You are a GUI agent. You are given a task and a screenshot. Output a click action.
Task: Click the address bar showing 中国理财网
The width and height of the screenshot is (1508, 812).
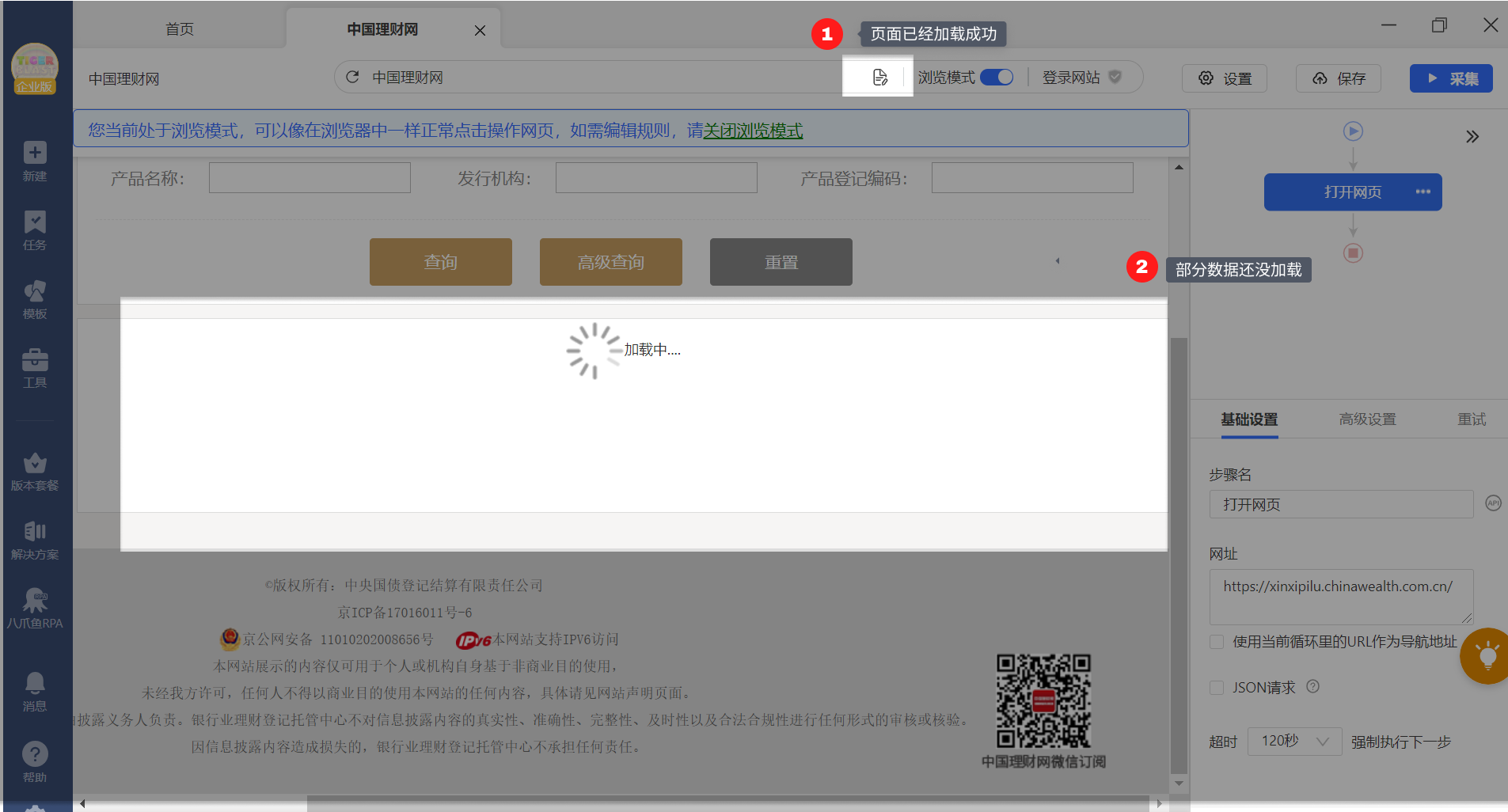coord(602,78)
